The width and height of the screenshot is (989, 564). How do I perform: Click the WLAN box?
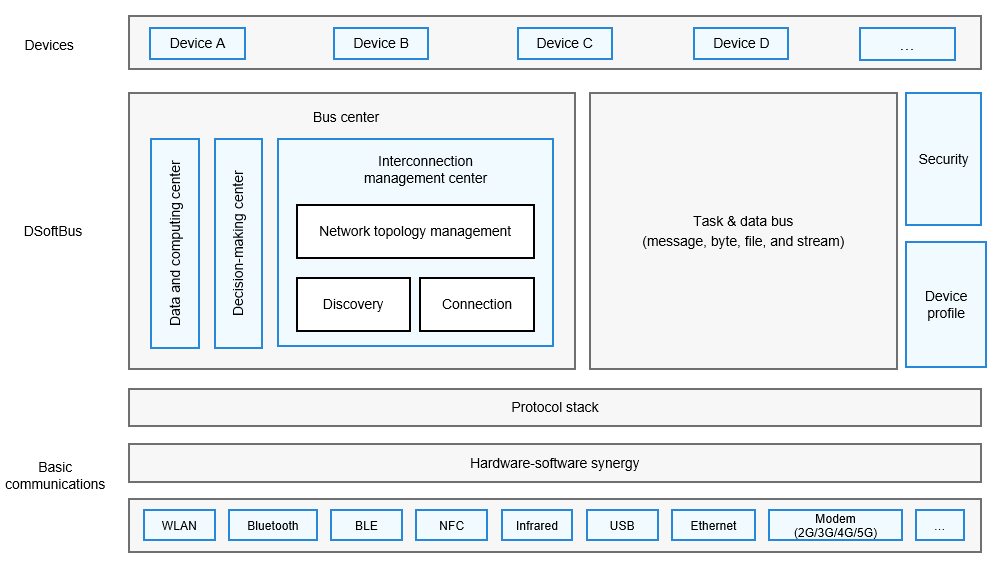coord(179,525)
